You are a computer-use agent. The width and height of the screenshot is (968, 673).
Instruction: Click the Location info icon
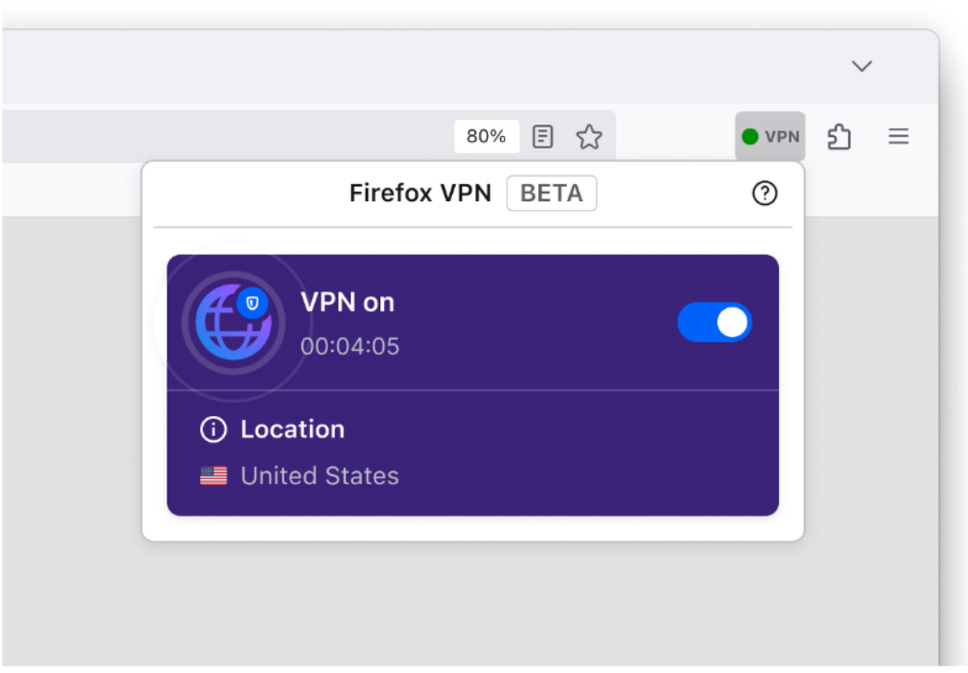(213, 430)
